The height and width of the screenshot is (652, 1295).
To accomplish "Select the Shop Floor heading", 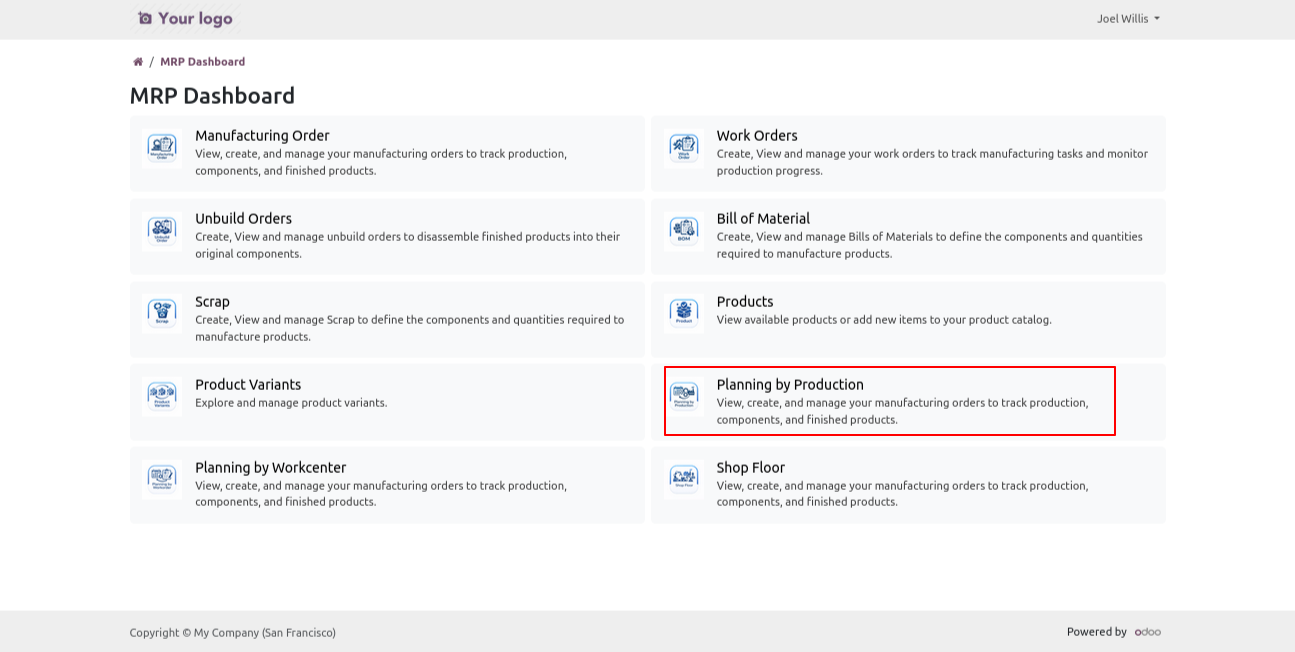I will click(750, 468).
